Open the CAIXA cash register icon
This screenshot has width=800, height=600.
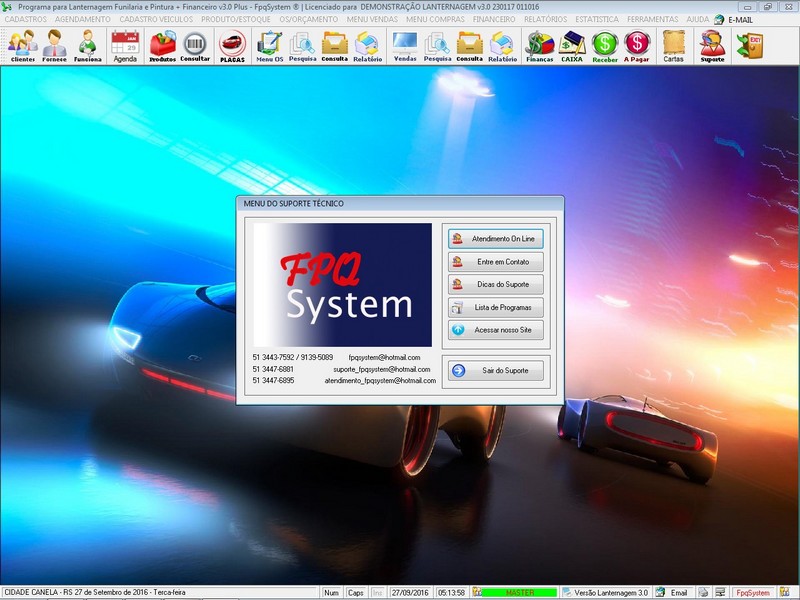point(572,46)
